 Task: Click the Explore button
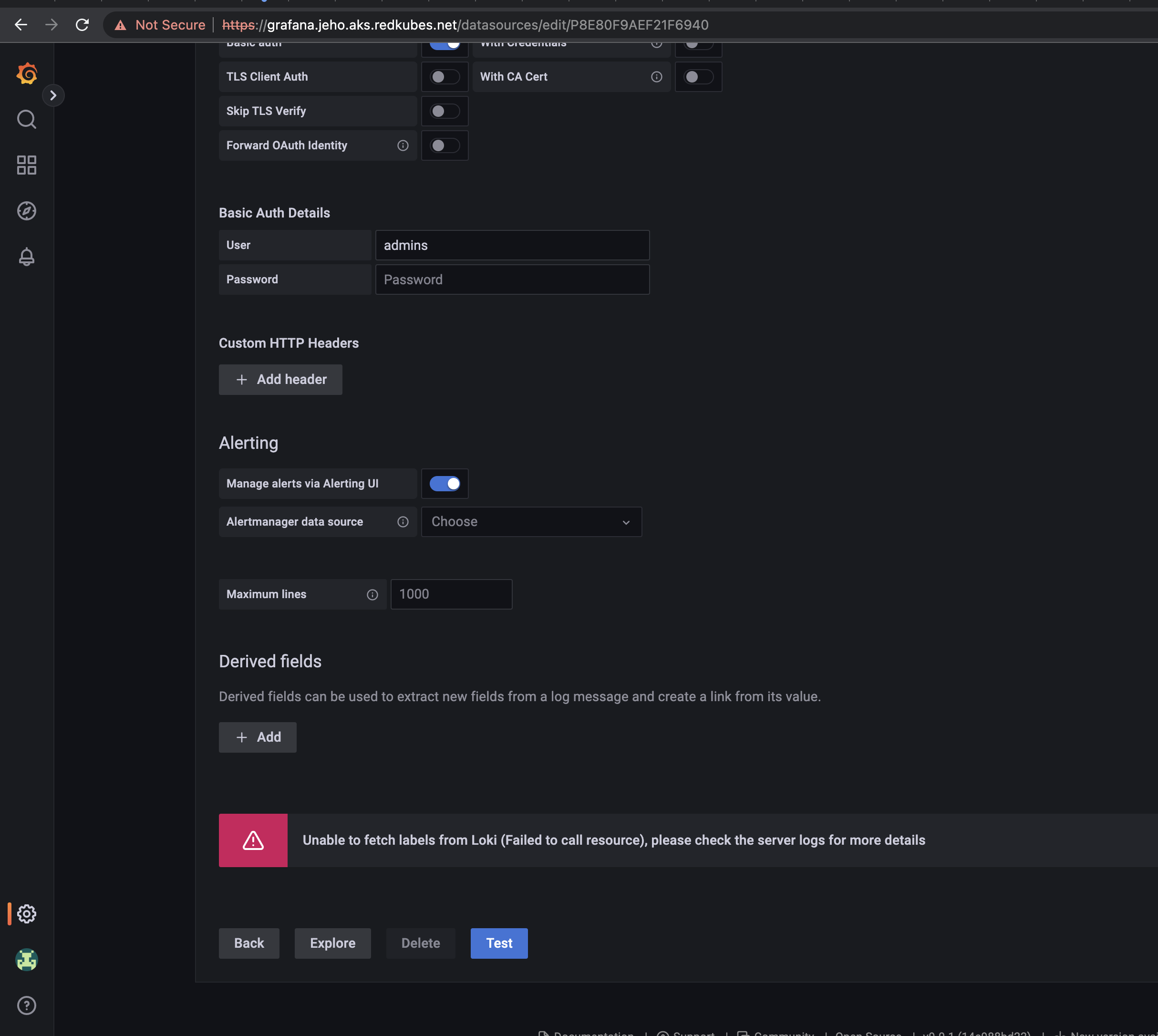[x=333, y=944]
